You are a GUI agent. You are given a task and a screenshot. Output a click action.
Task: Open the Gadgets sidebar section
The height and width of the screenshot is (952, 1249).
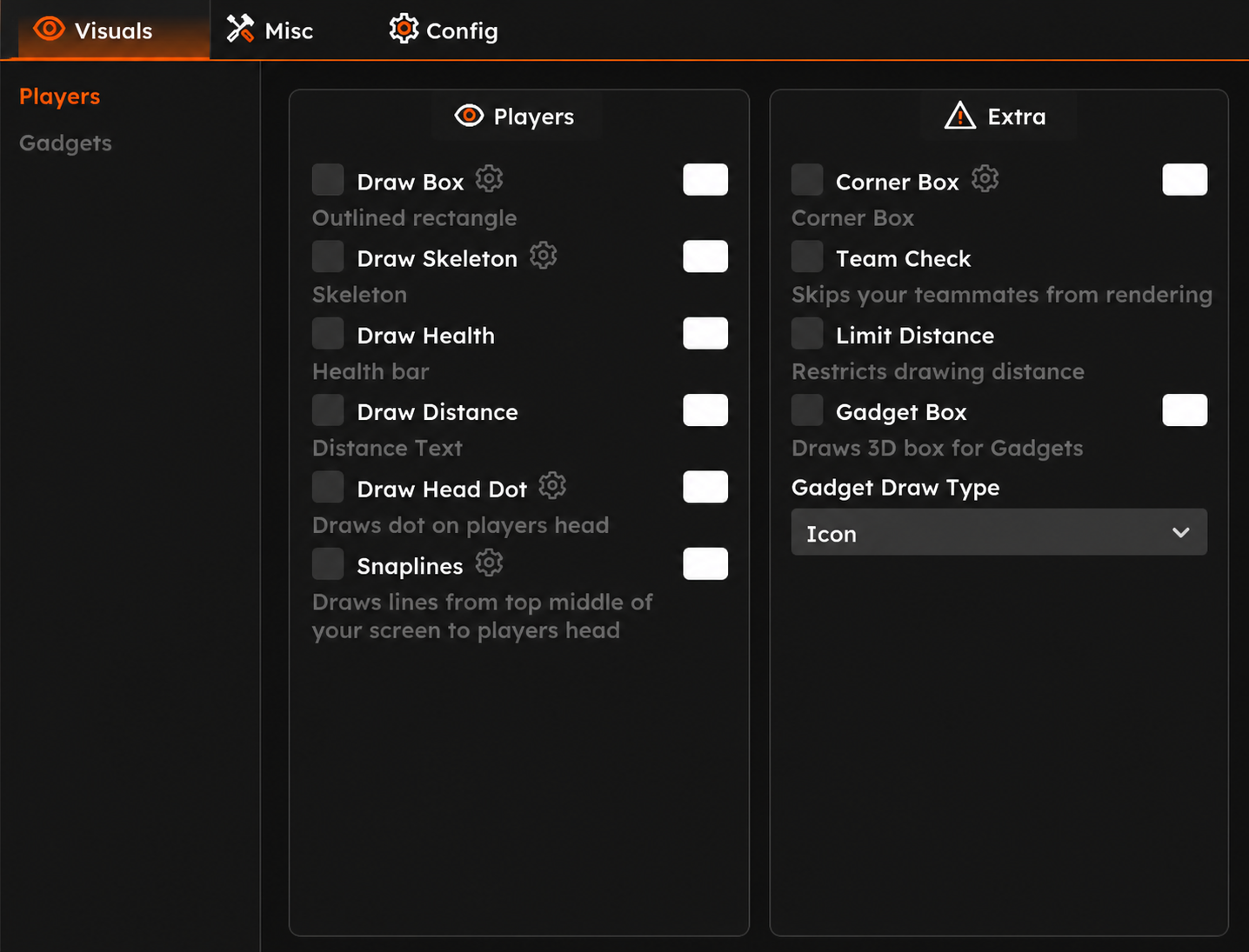pyautogui.click(x=65, y=143)
